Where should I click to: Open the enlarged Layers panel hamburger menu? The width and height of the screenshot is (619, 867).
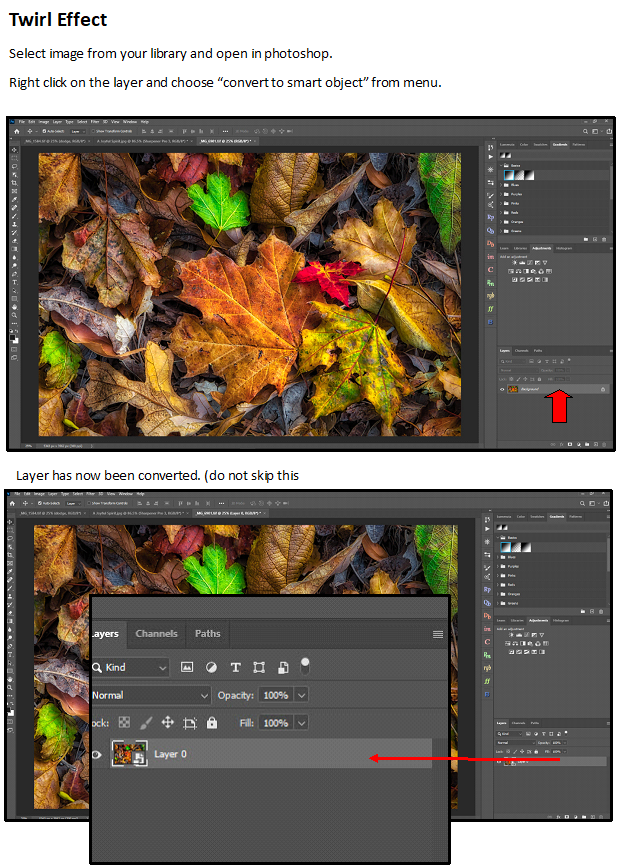coord(437,634)
